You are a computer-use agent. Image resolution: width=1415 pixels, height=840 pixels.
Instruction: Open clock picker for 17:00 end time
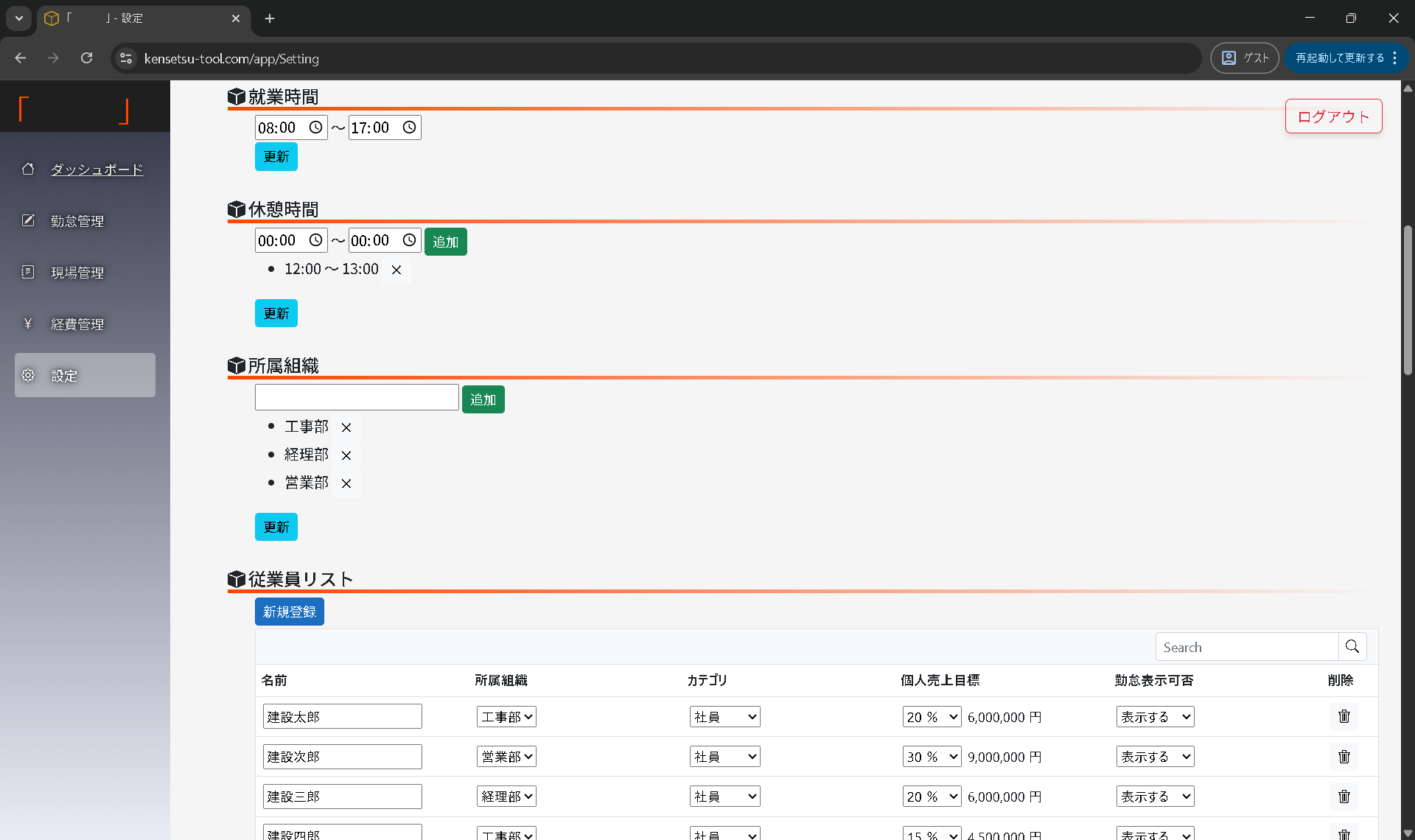click(x=409, y=127)
